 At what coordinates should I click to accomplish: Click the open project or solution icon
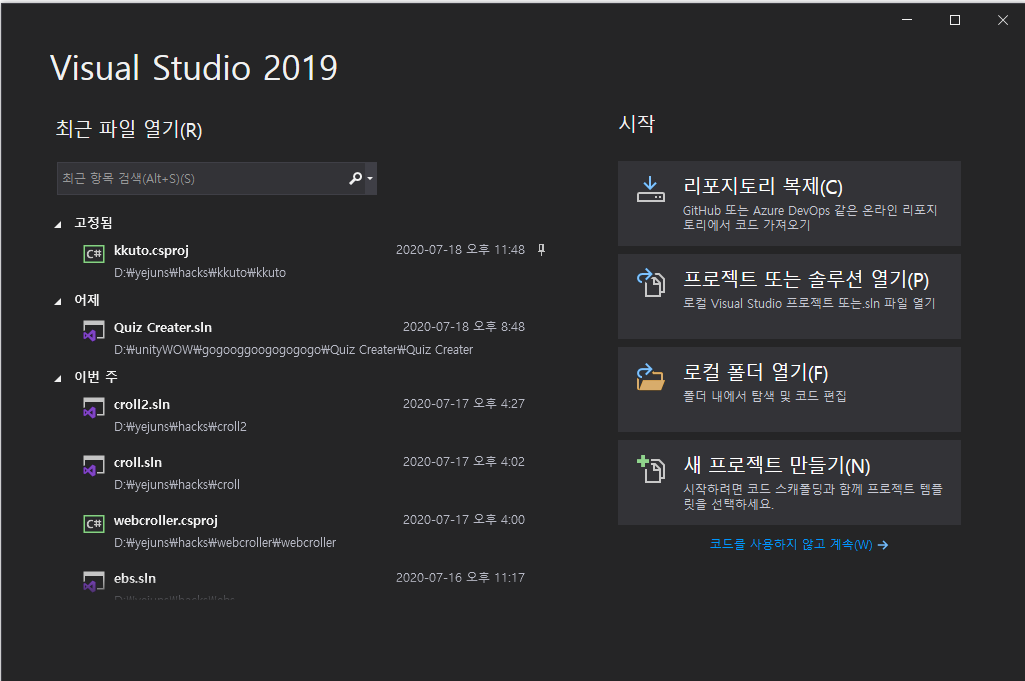(650, 282)
